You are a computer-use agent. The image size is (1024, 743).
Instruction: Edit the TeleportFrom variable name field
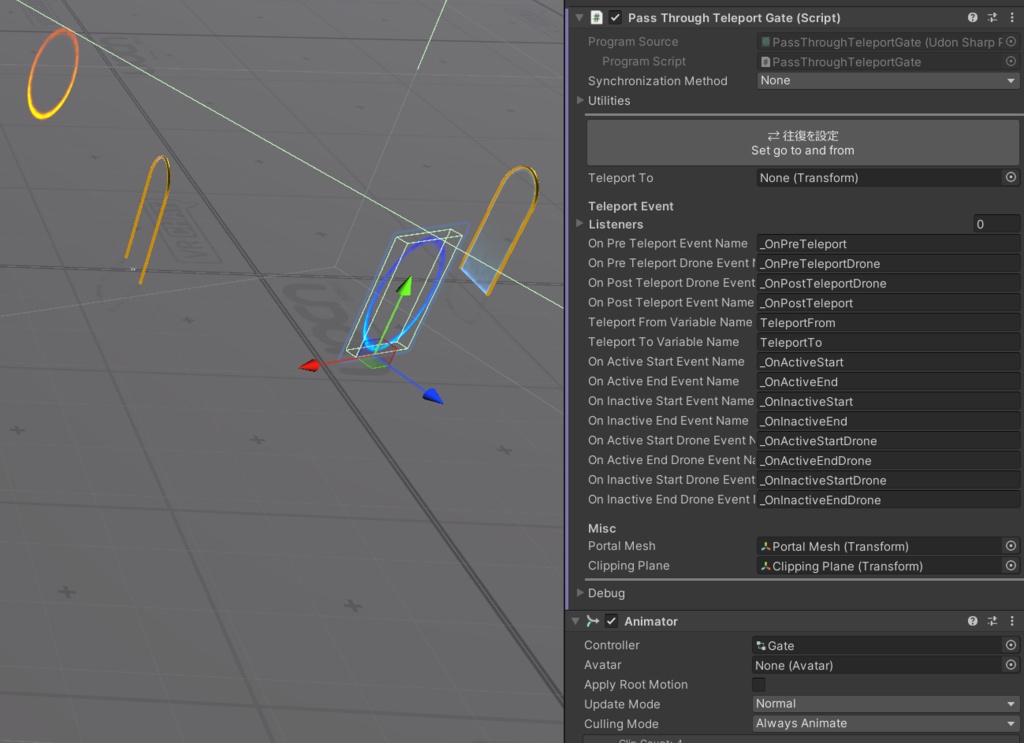point(888,322)
